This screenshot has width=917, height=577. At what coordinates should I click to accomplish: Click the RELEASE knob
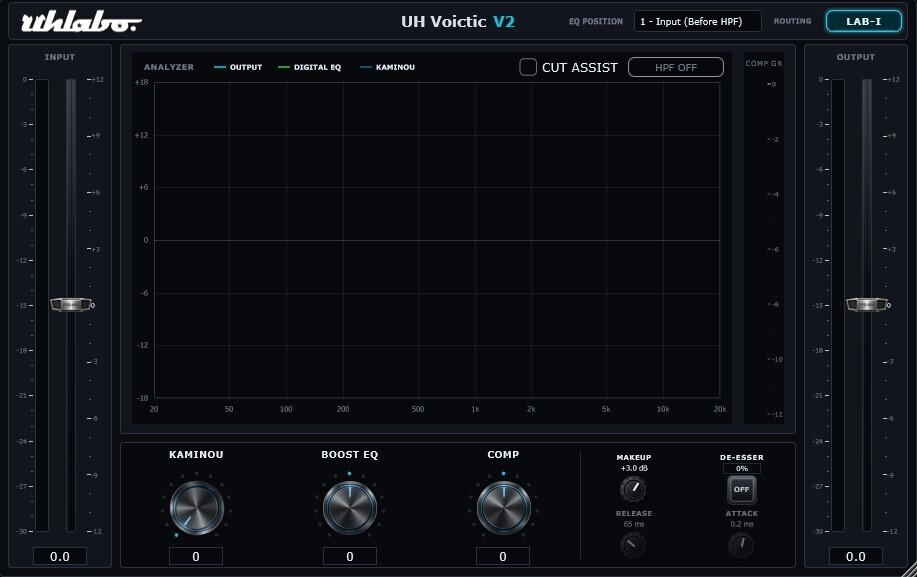tap(633, 545)
